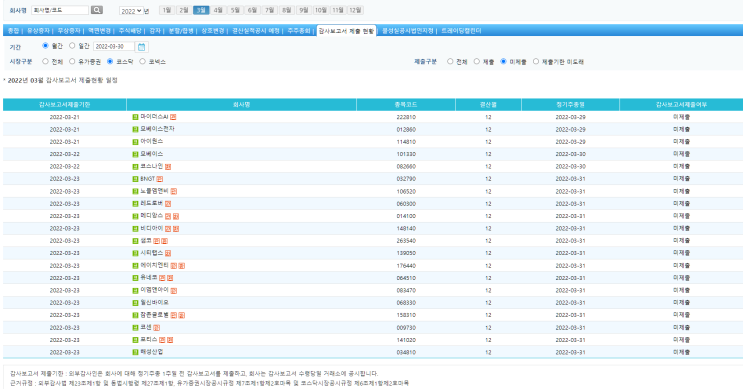Image resolution: width=743 pixels, height=389 pixels.
Task: Click the 6월 month button
Action: (x=252, y=10)
